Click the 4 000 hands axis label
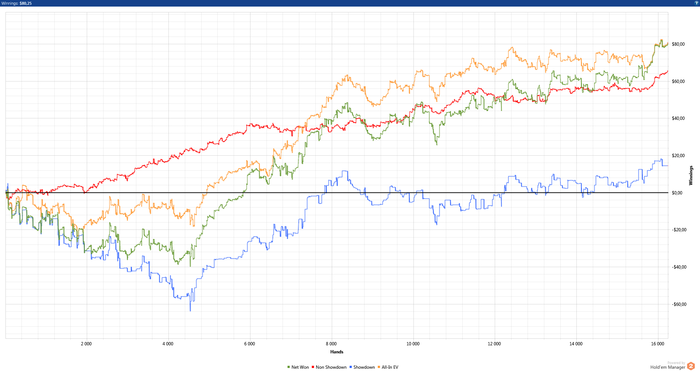 [168, 344]
